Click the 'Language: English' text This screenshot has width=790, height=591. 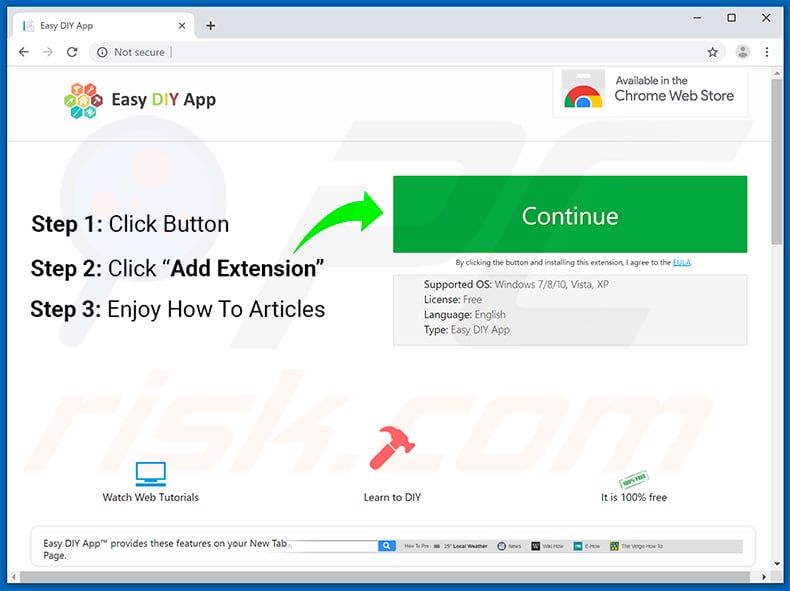point(465,314)
